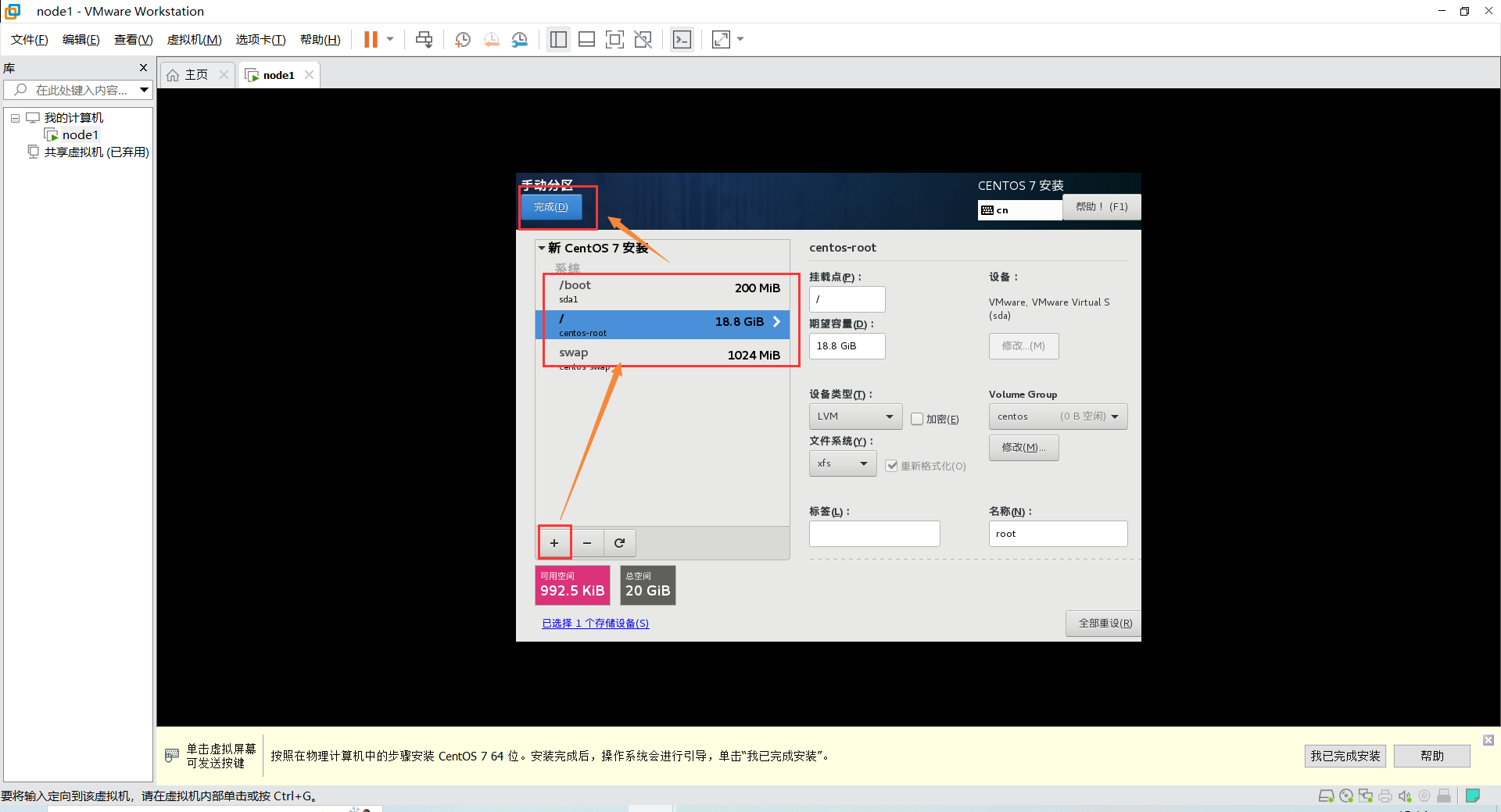Click the library search box
1501x812 pixels.
point(78,90)
